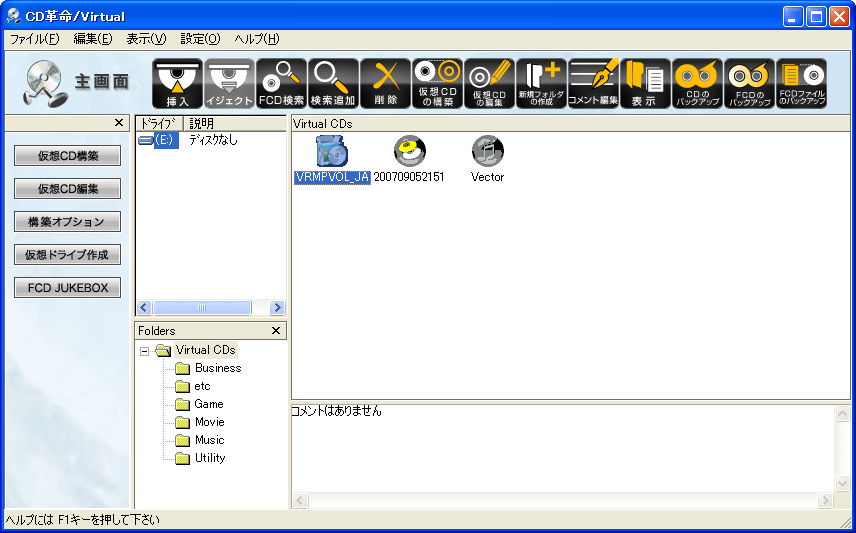Select the VRMPVOL_JA virtual CD icon

pos(332,151)
